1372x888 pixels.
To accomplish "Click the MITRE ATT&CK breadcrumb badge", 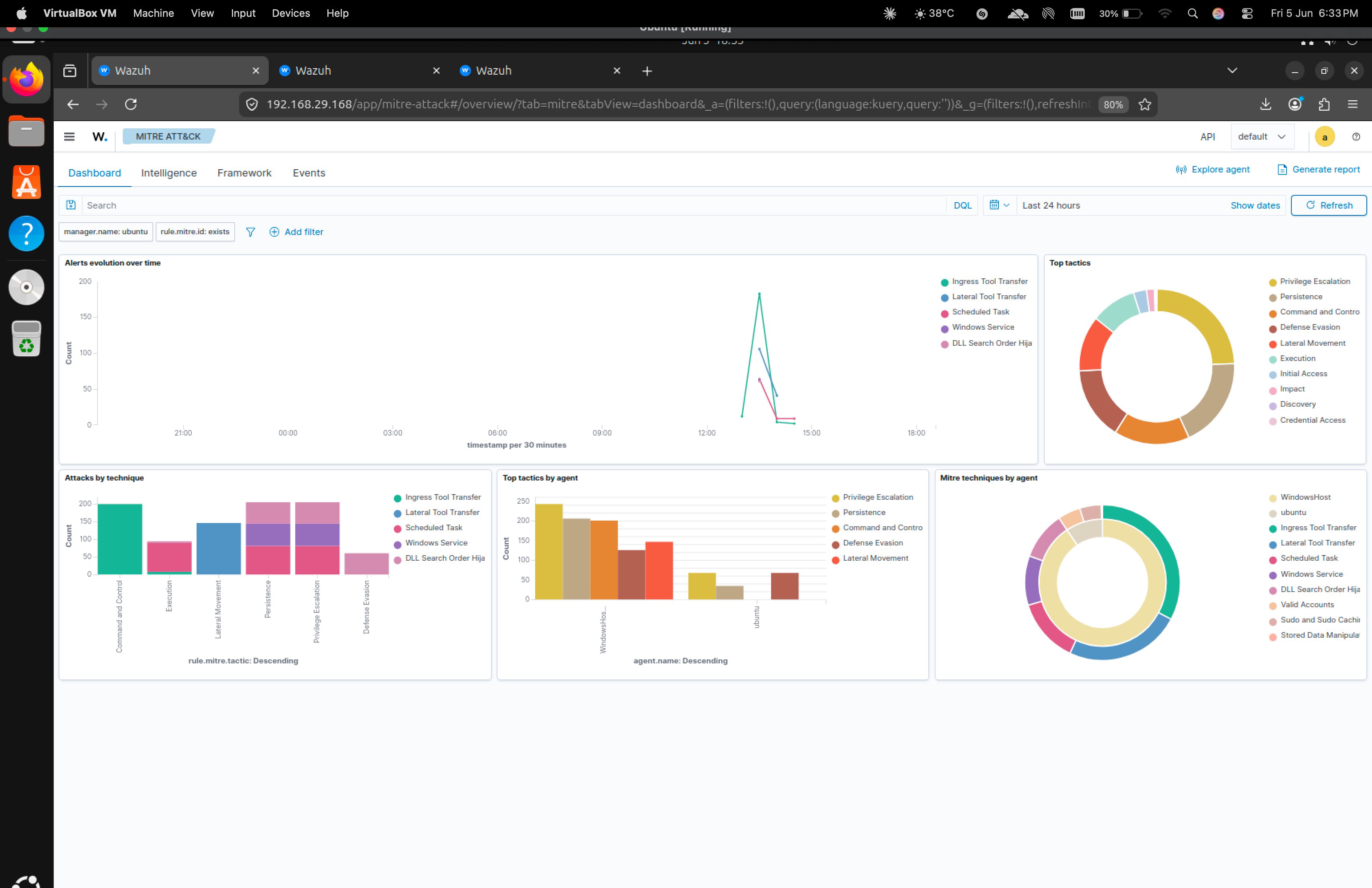I will (168, 137).
